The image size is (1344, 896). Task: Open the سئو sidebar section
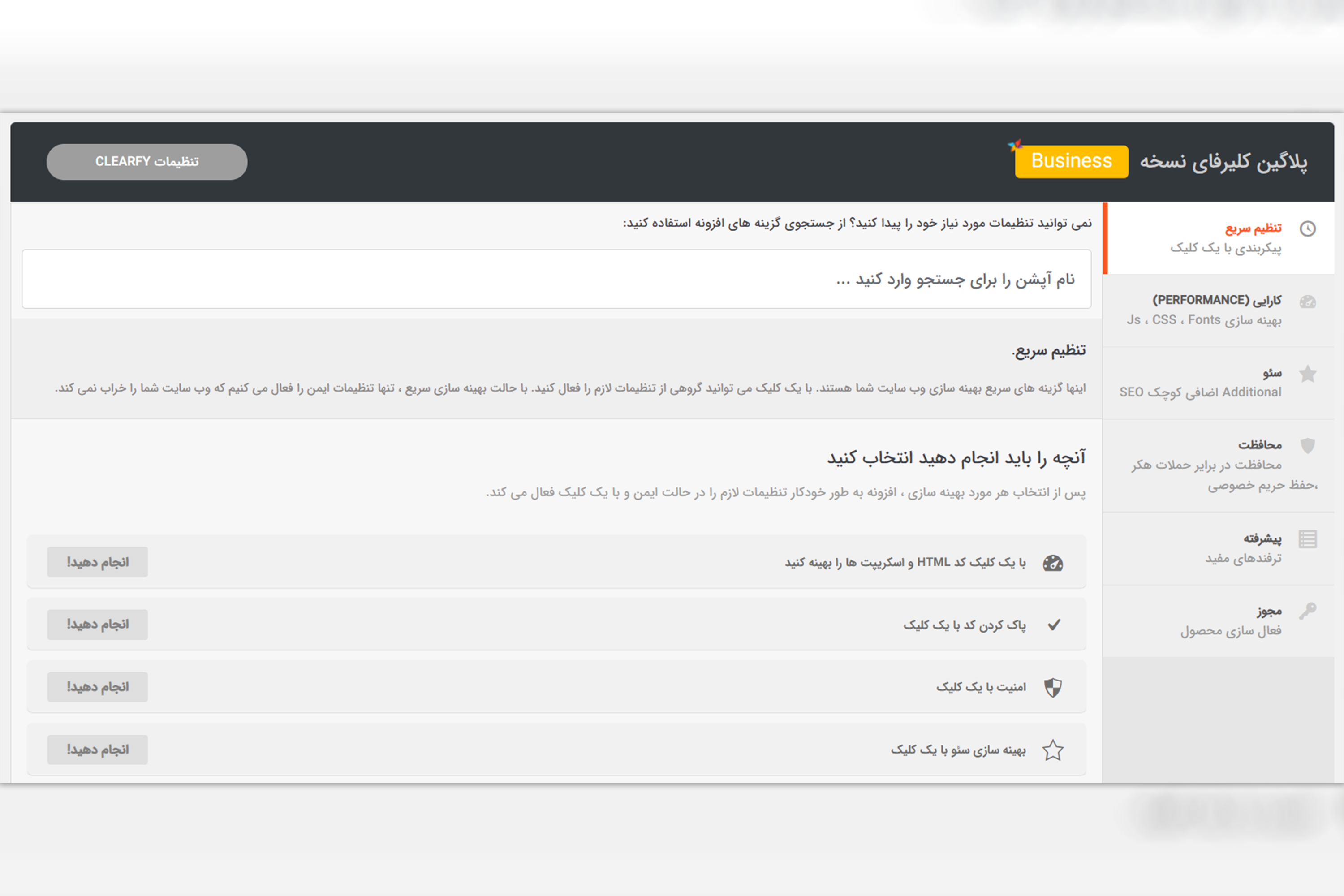click(1272, 373)
